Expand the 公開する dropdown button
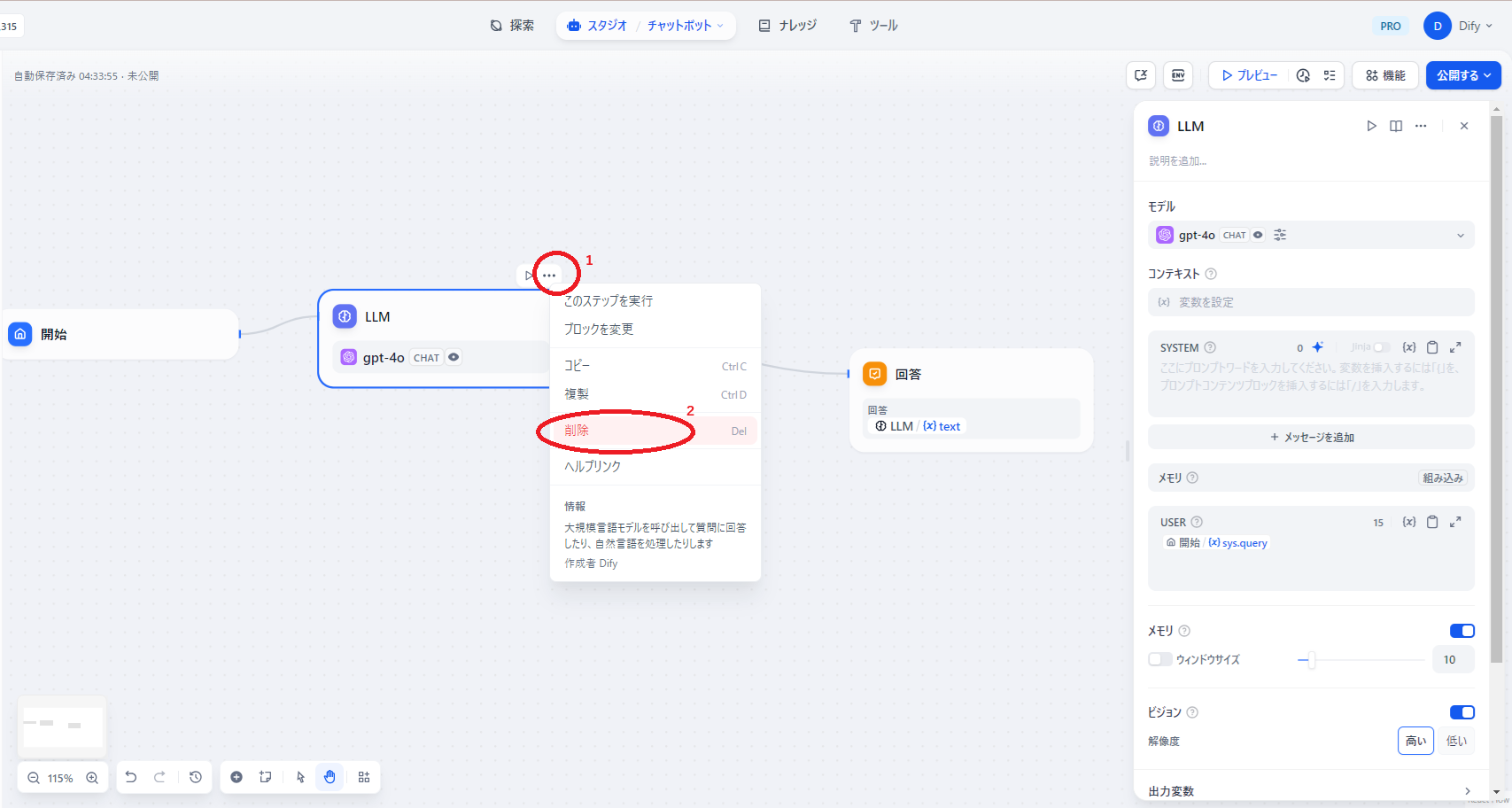 pos(1463,75)
